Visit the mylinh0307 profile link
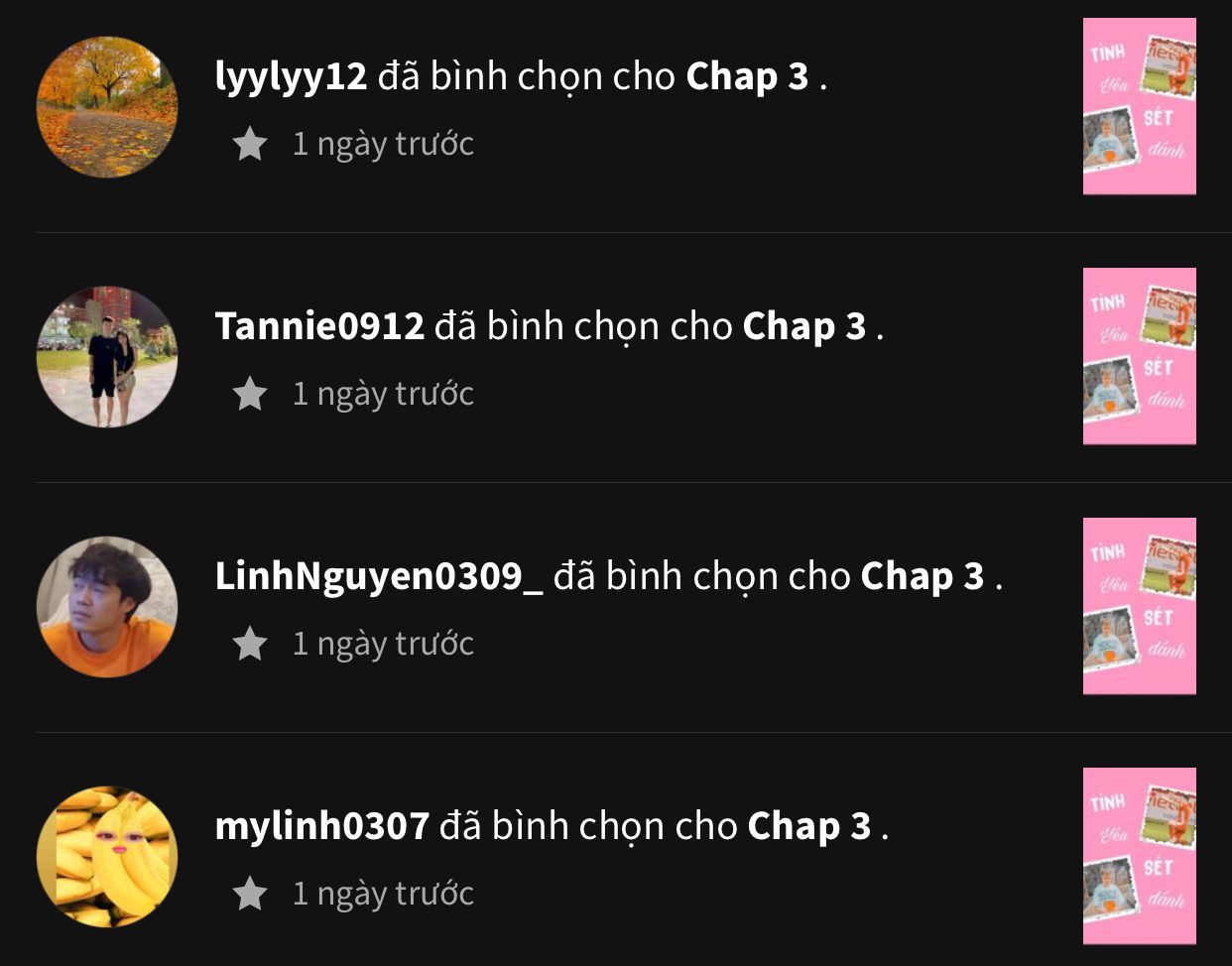Image resolution: width=1232 pixels, height=966 pixels. click(x=322, y=826)
